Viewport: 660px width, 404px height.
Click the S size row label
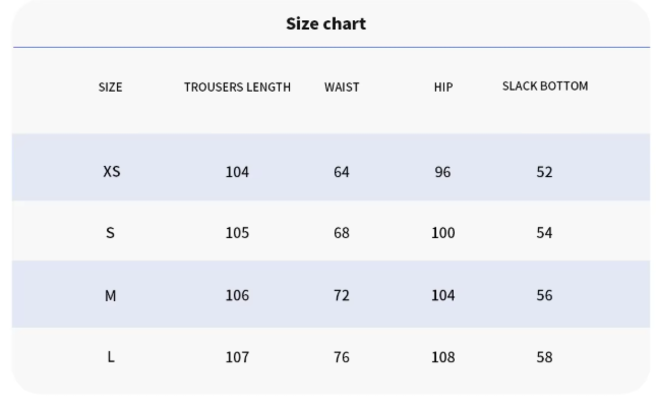pos(111,233)
